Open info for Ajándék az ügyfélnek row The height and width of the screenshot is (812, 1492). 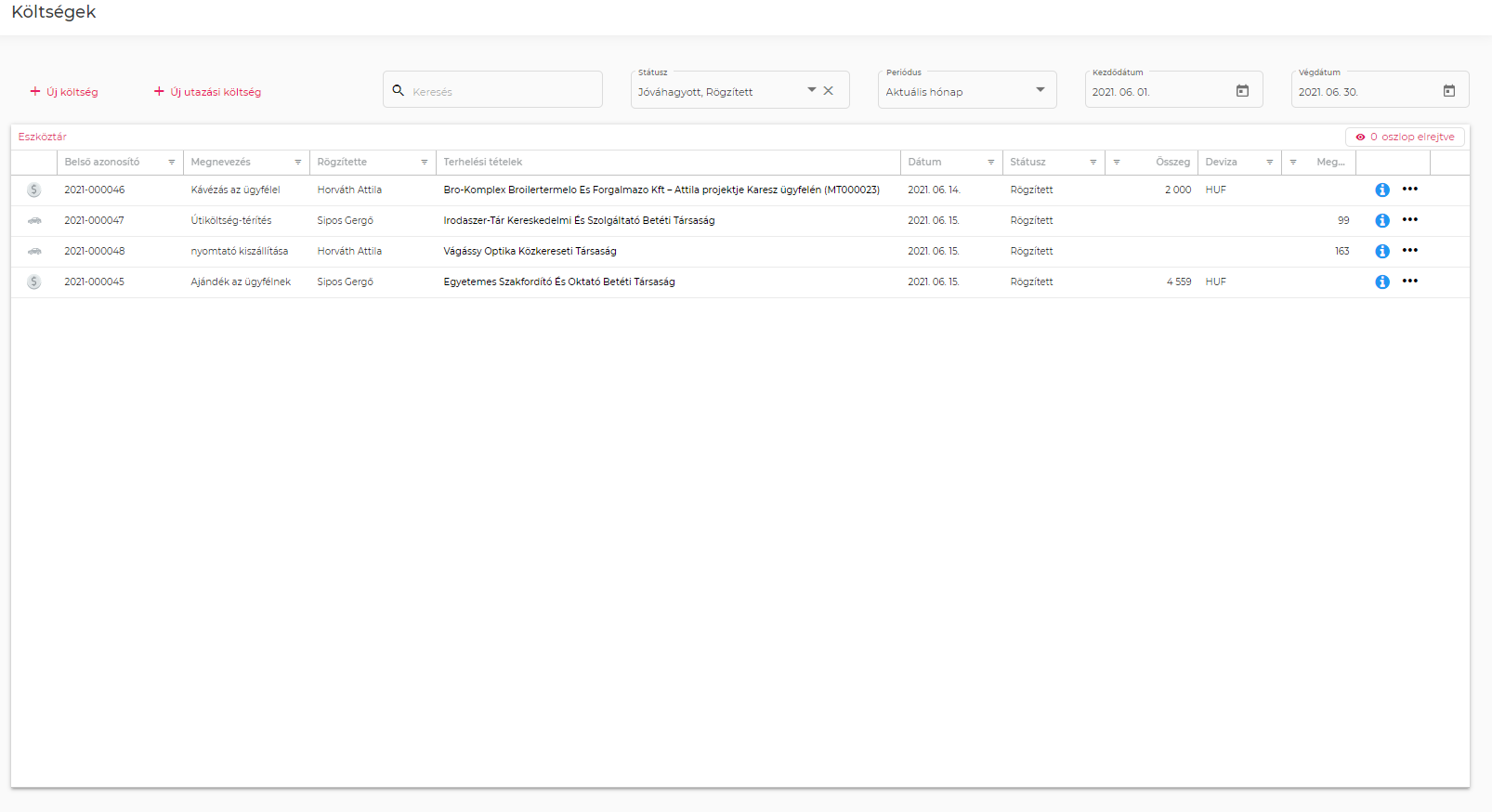pos(1382,282)
